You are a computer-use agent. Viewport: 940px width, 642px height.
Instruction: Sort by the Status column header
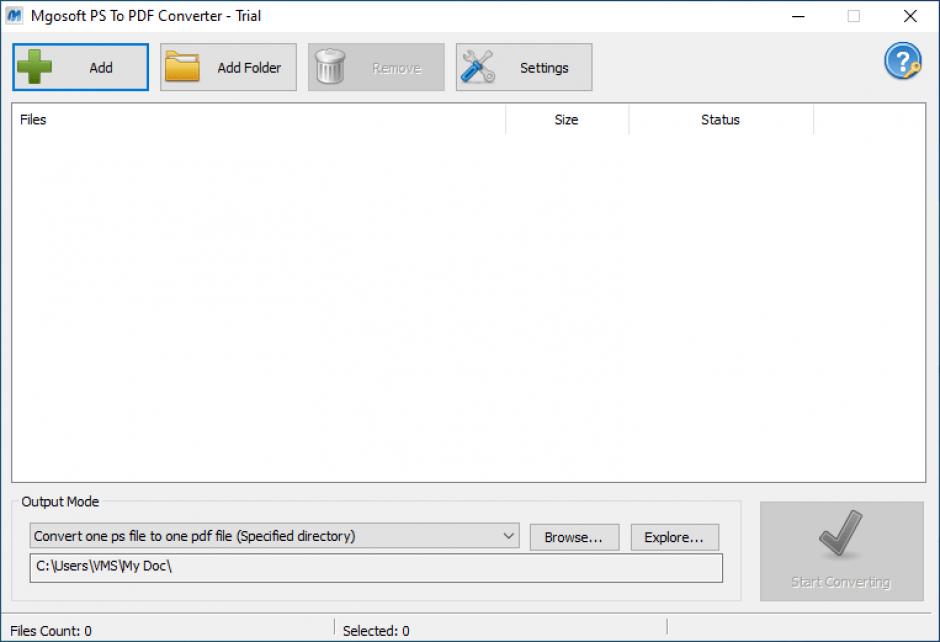coord(721,119)
